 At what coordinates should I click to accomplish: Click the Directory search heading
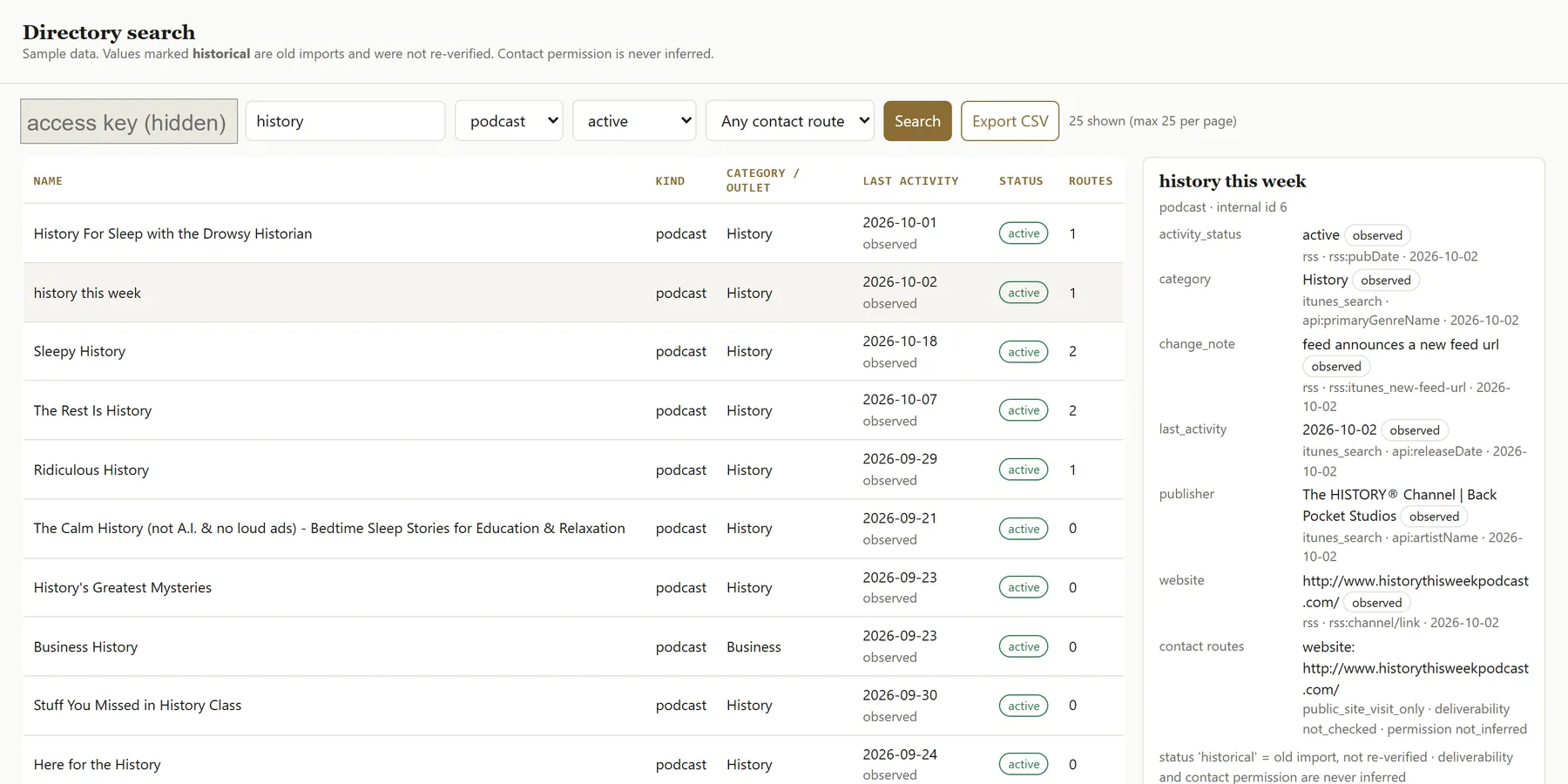109,32
